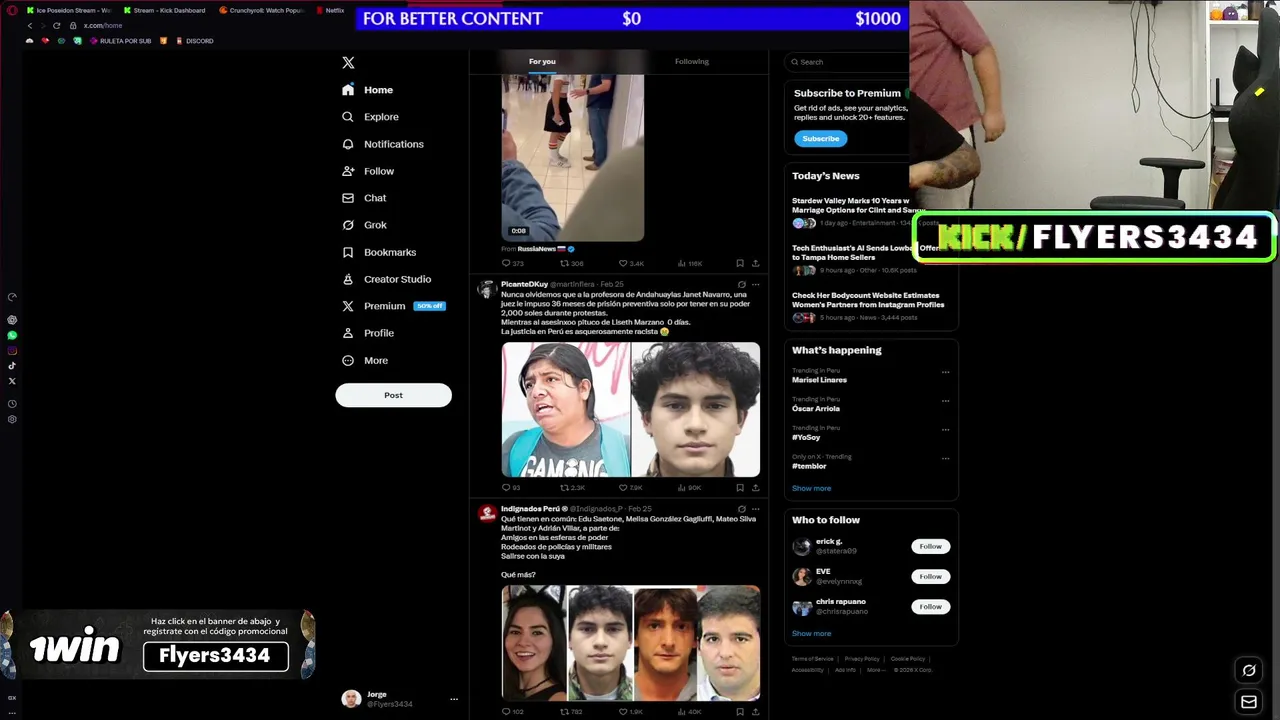Open the Follow item in X sidebar
The image size is (1280, 720).
coord(368,171)
